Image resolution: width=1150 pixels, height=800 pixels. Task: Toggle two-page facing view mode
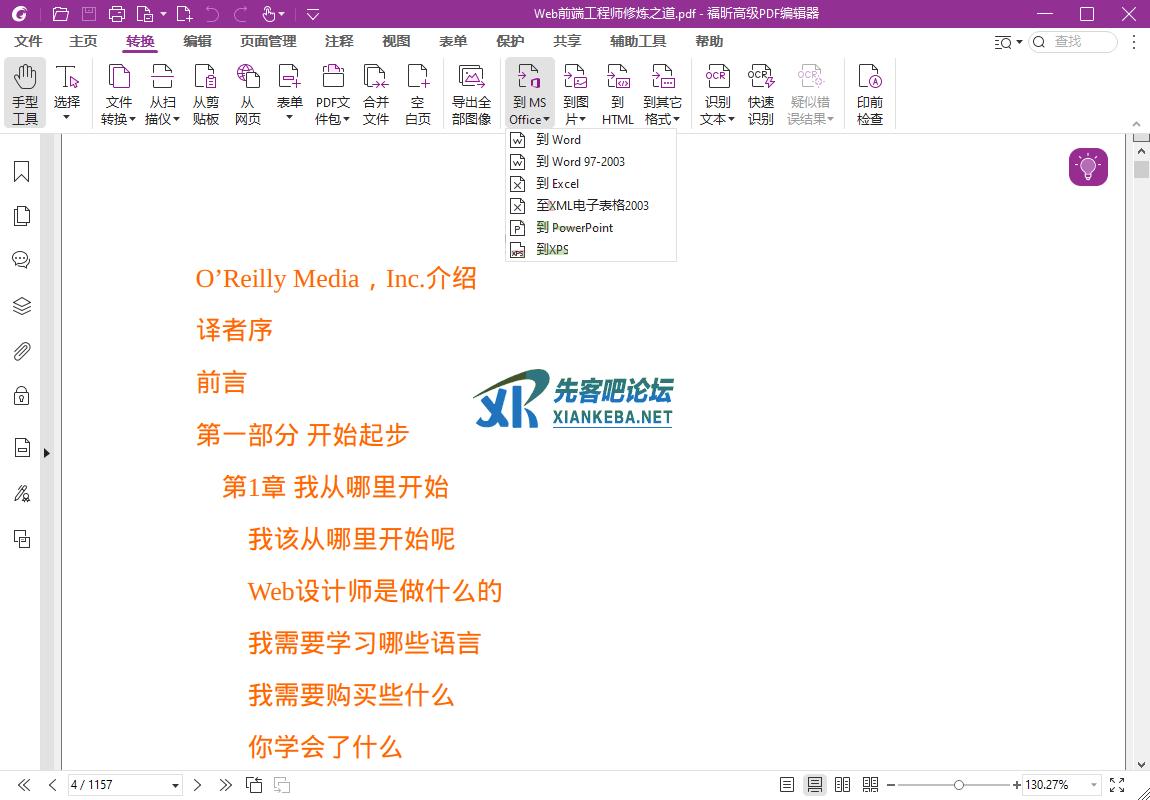coord(843,785)
